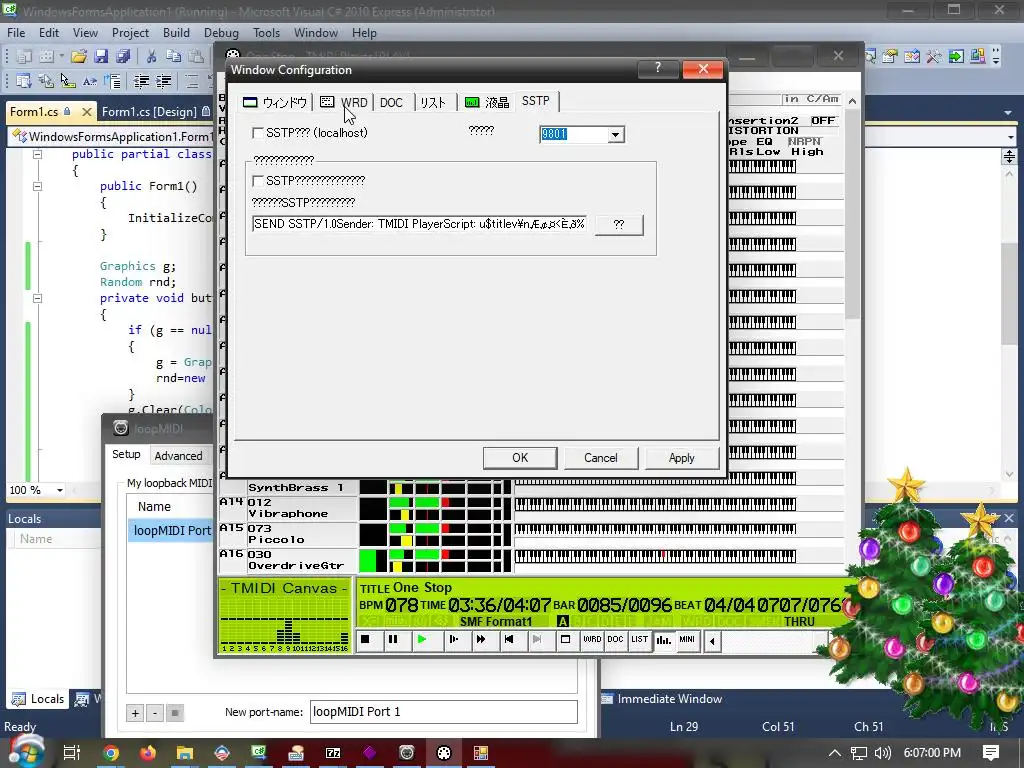This screenshot has height=768, width=1024.
Task: Open the Build menu
Action: (x=176, y=33)
